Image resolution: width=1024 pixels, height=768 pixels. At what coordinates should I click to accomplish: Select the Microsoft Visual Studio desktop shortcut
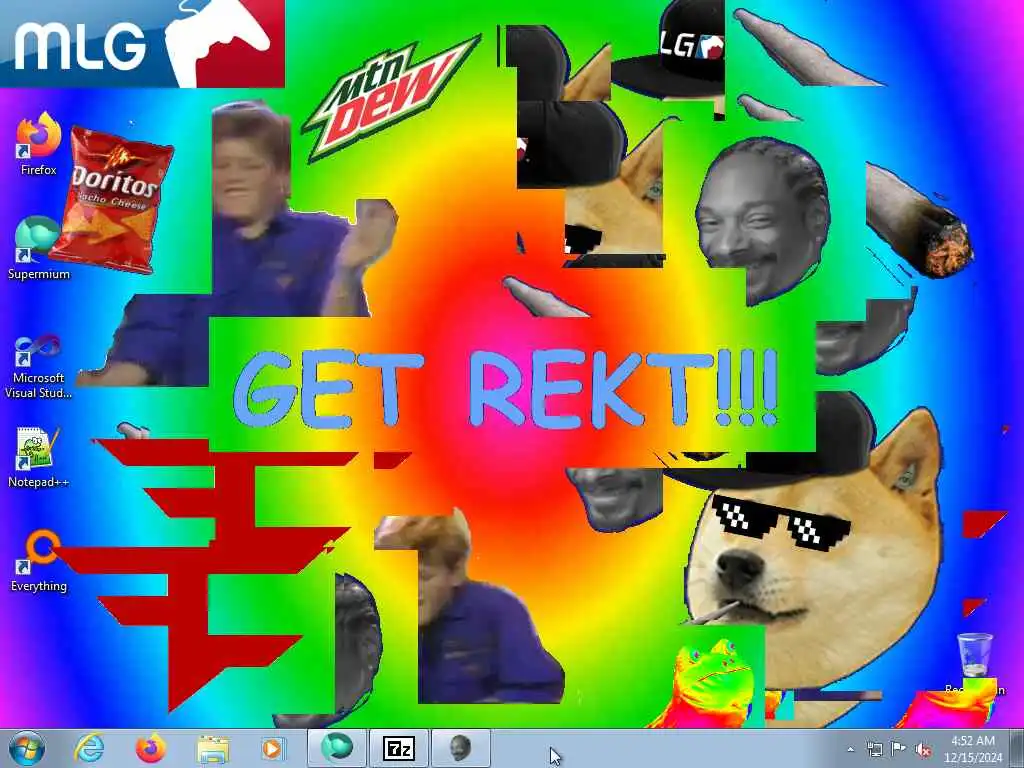[x=38, y=367]
